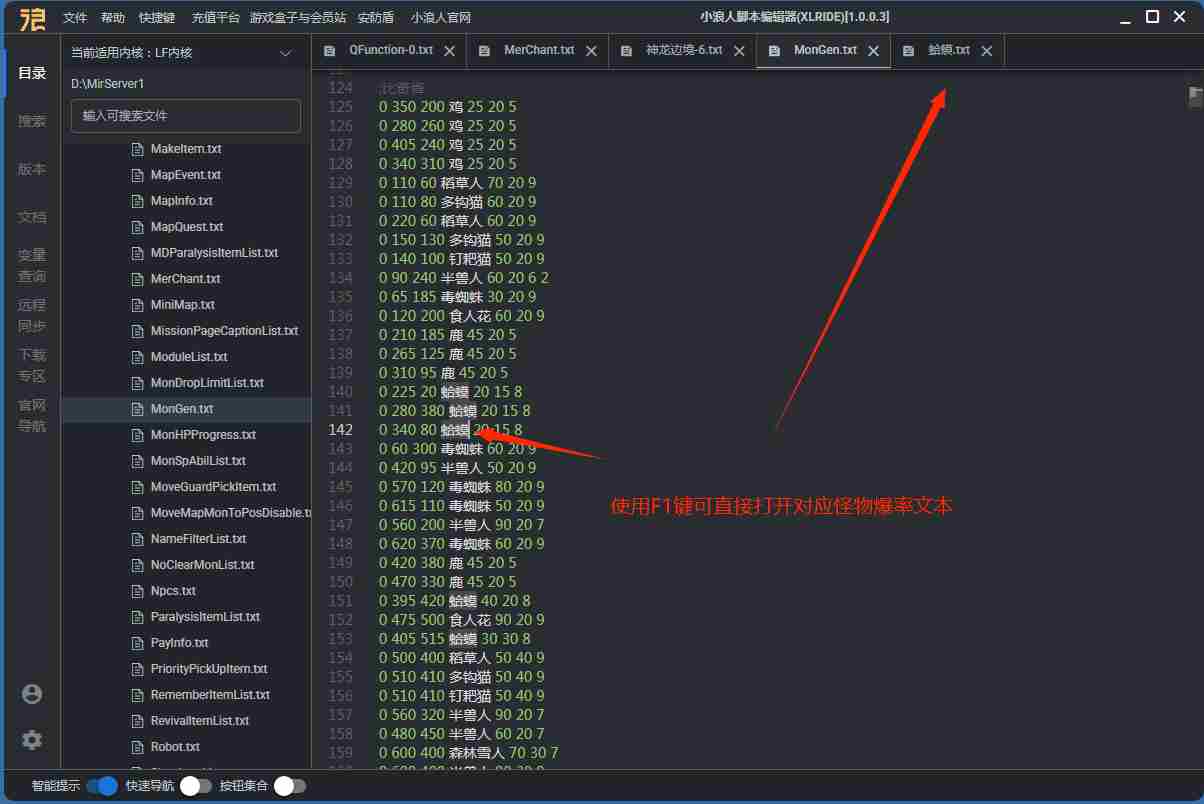Disable the 智能提示 toggle
The width and height of the screenshot is (1204, 804).
(101, 786)
